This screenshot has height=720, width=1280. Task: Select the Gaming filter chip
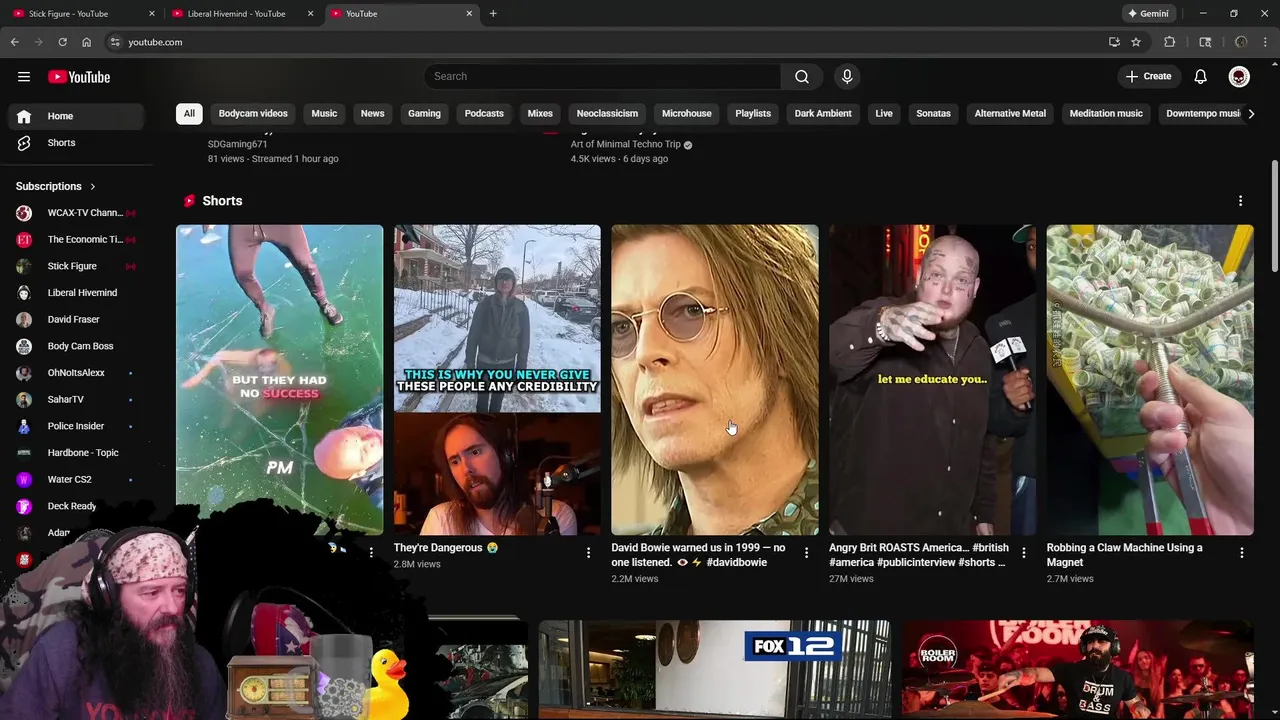tap(424, 113)
